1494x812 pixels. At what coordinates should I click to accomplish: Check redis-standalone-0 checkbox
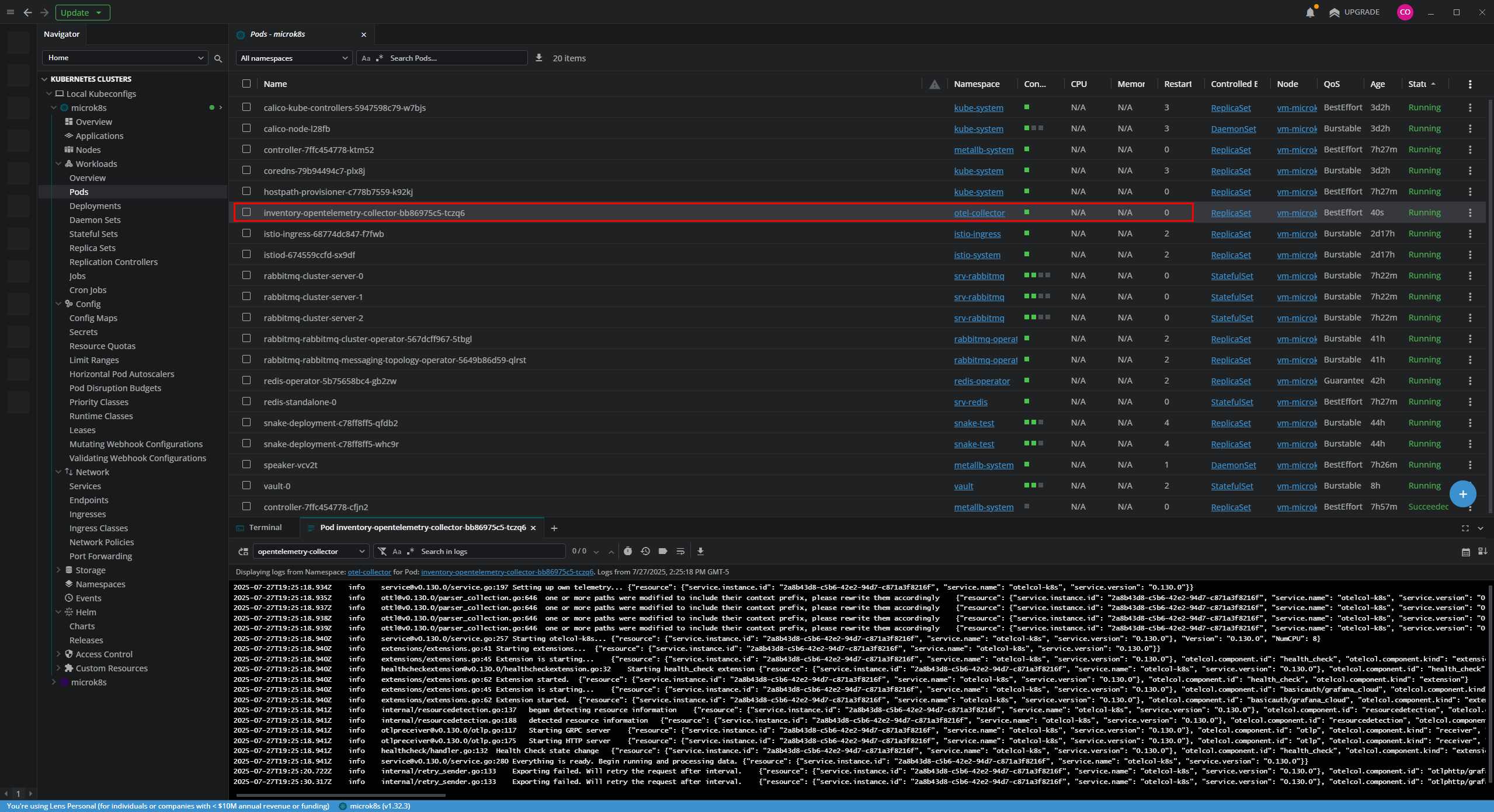pos(246,401)
